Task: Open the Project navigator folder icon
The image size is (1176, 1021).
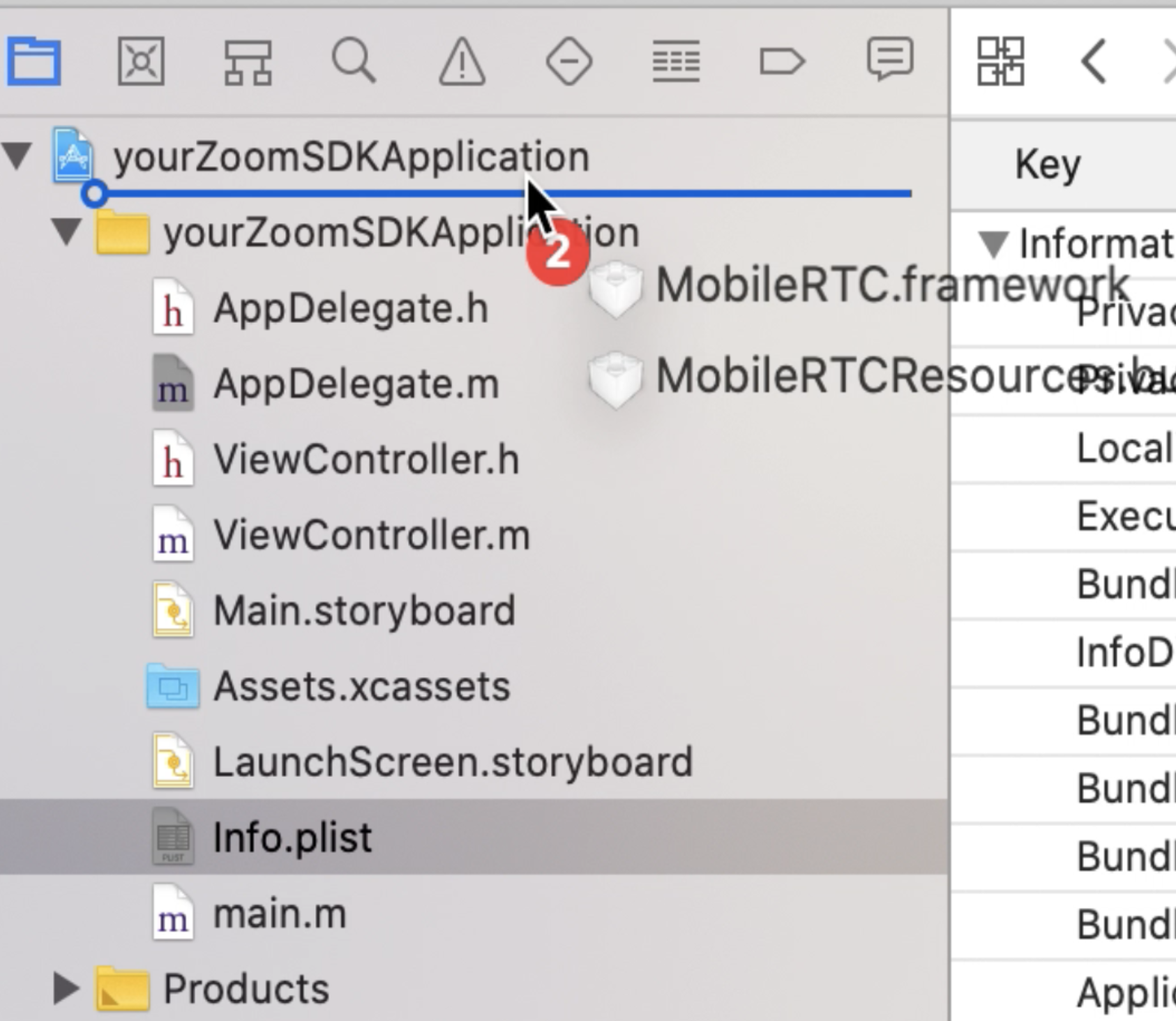Action: point(33,61)
